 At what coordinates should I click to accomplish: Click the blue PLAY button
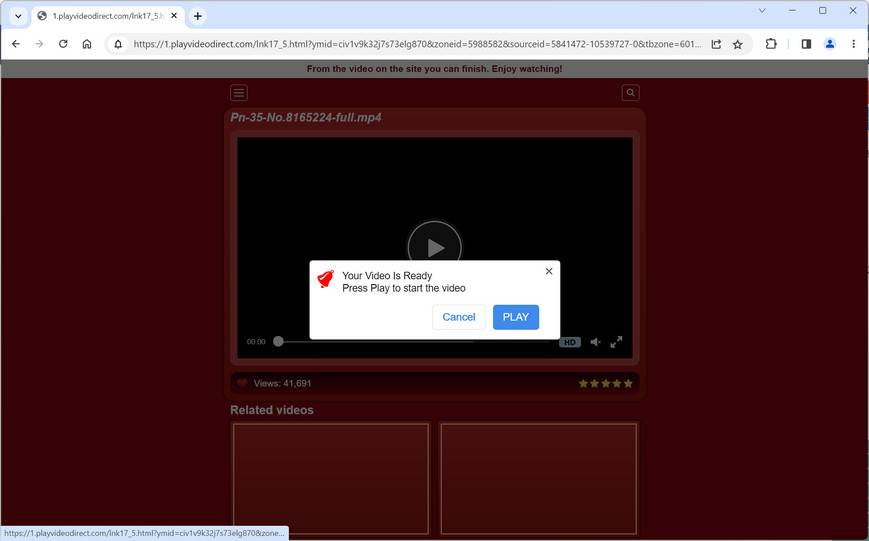point(516,317)
